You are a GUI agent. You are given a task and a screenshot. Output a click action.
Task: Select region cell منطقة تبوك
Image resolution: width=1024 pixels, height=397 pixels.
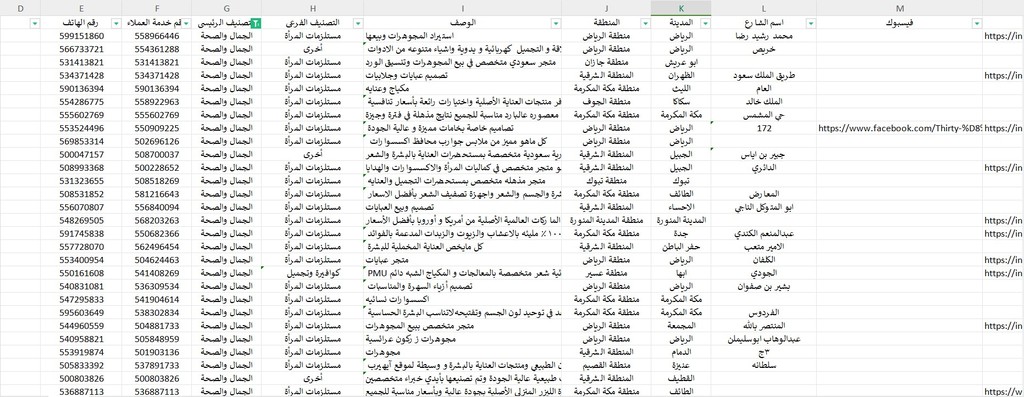(x=606, y=181)
